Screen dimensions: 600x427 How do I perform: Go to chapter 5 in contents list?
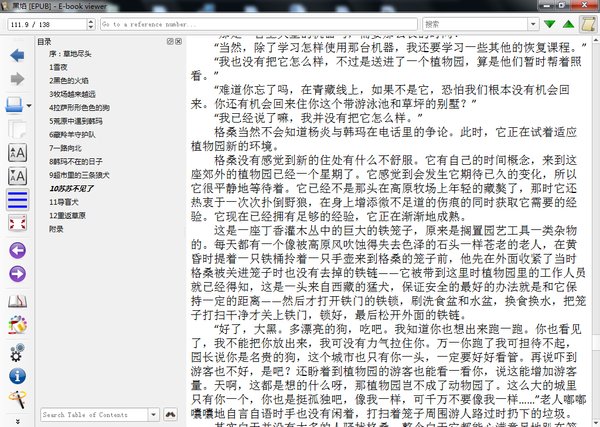coord(75,121)
